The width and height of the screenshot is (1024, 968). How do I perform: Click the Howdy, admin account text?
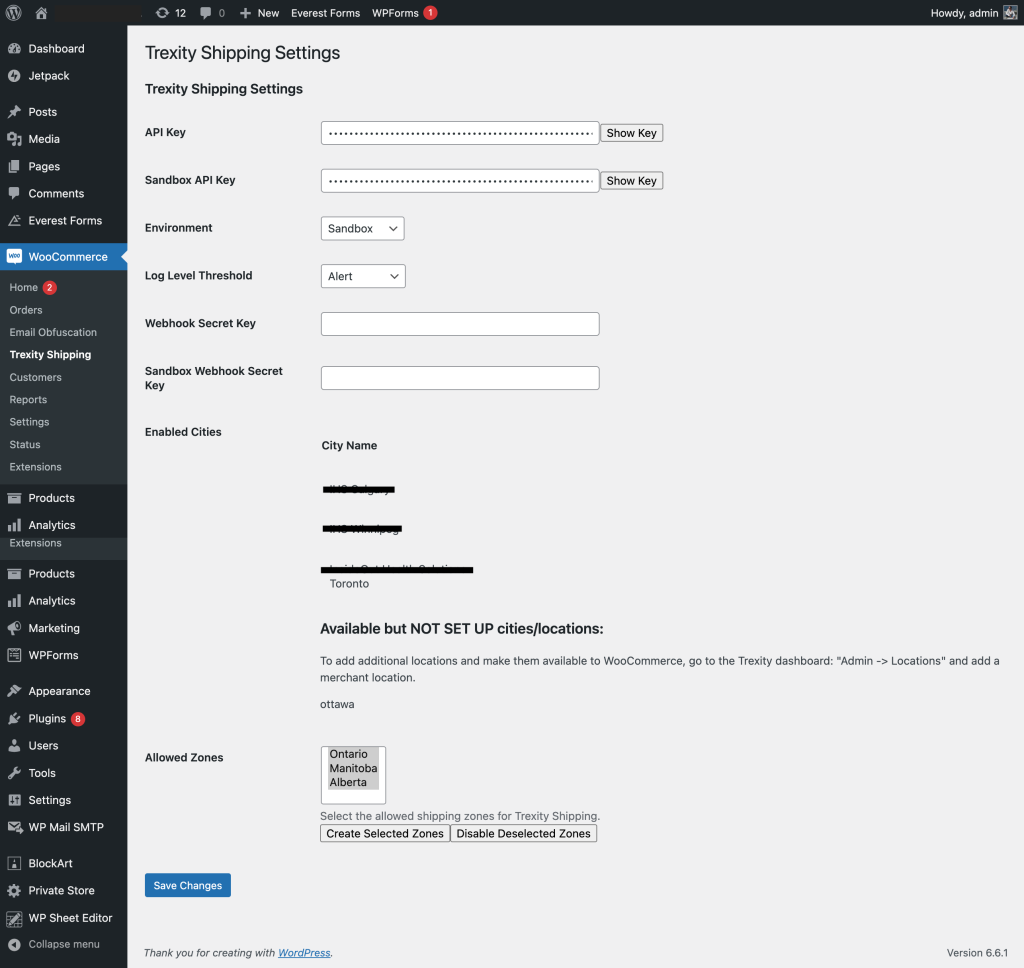[x=964, y=13]
